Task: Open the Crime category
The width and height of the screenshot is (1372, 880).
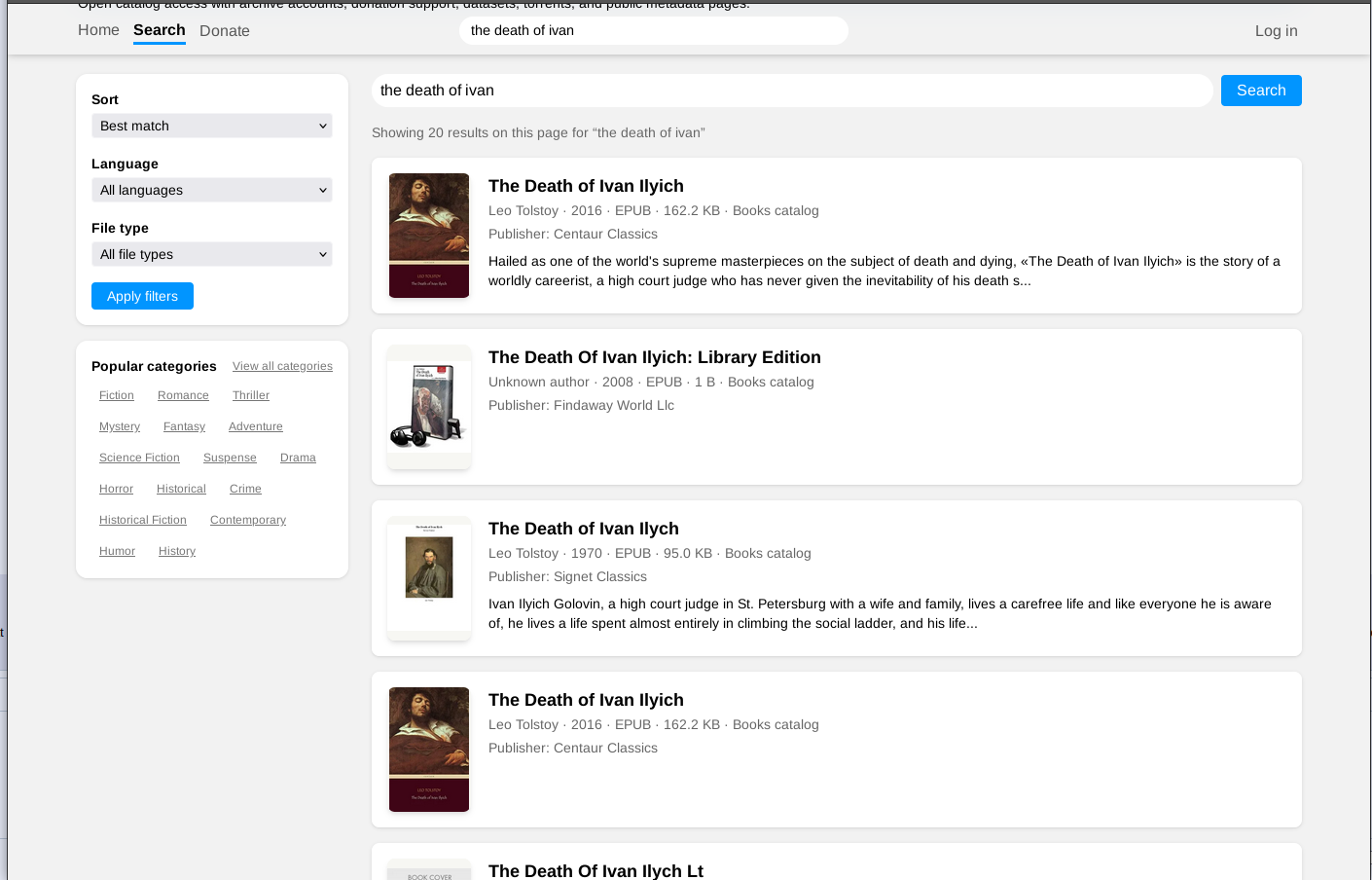Action: click(245, 489)
